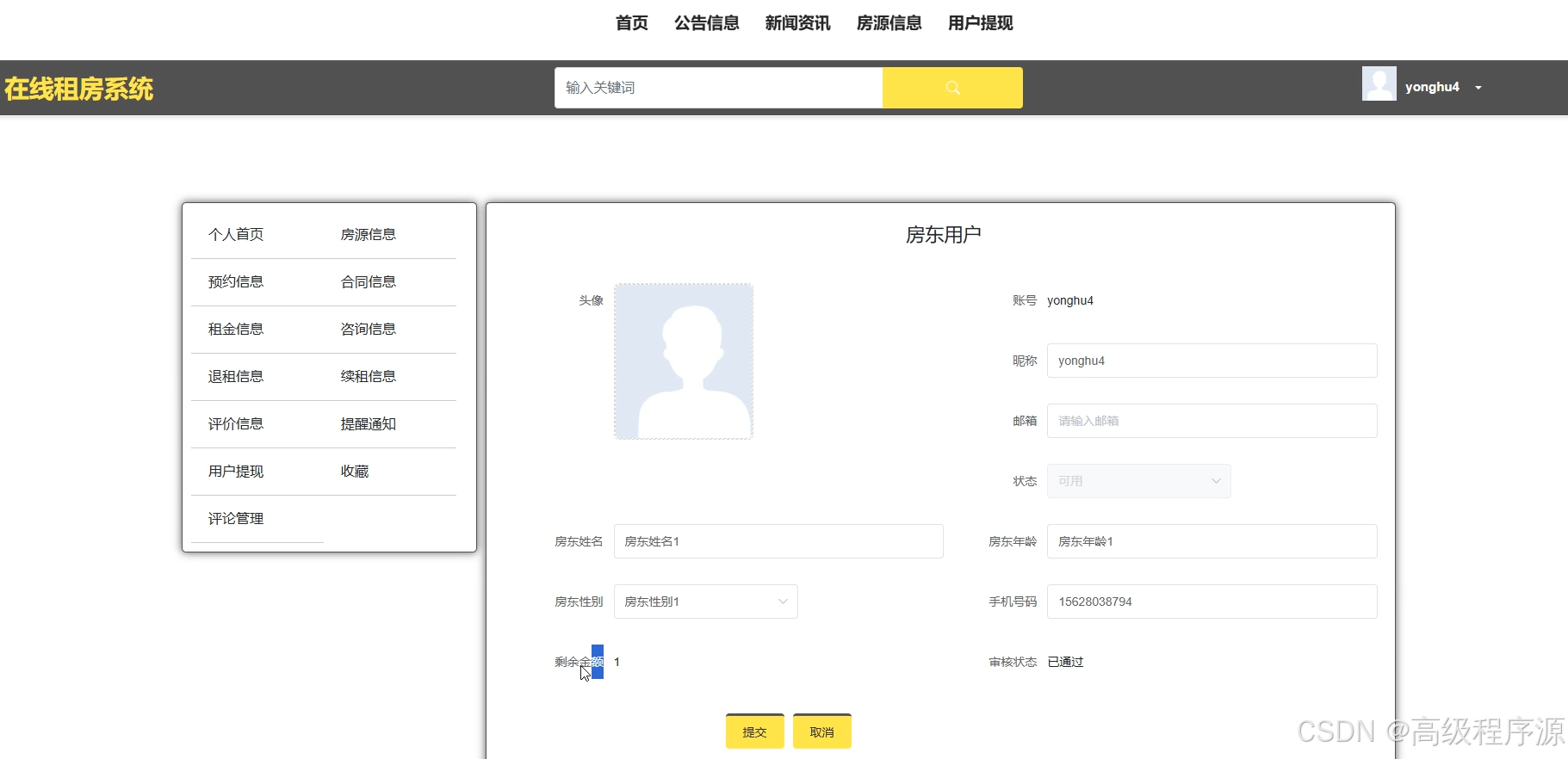Screen dimensions: 1568x759
Task: Select 续租信息 in the sidebar
Action: tap(369, 377)
